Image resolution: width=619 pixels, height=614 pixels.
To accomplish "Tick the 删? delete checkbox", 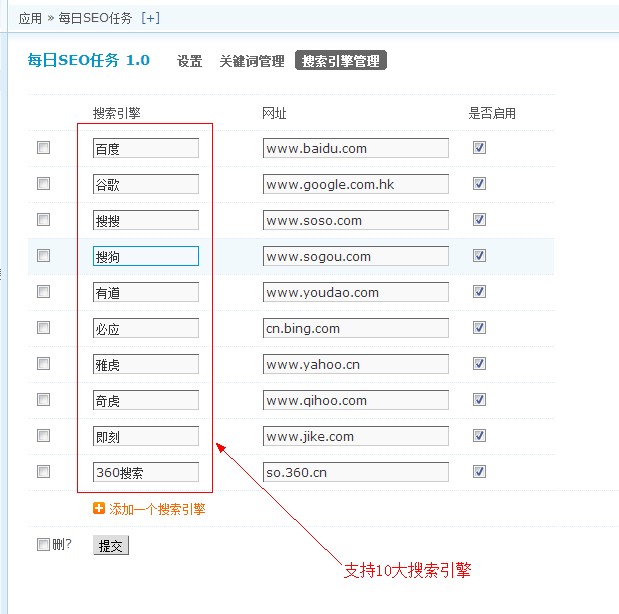I will [43, 545].
